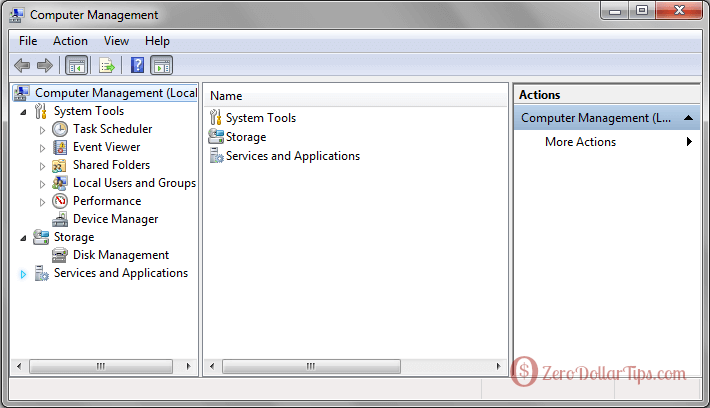Select Services and Applications label in center list
The width and height of the screenshot is (710, 408).
(293, 156)
